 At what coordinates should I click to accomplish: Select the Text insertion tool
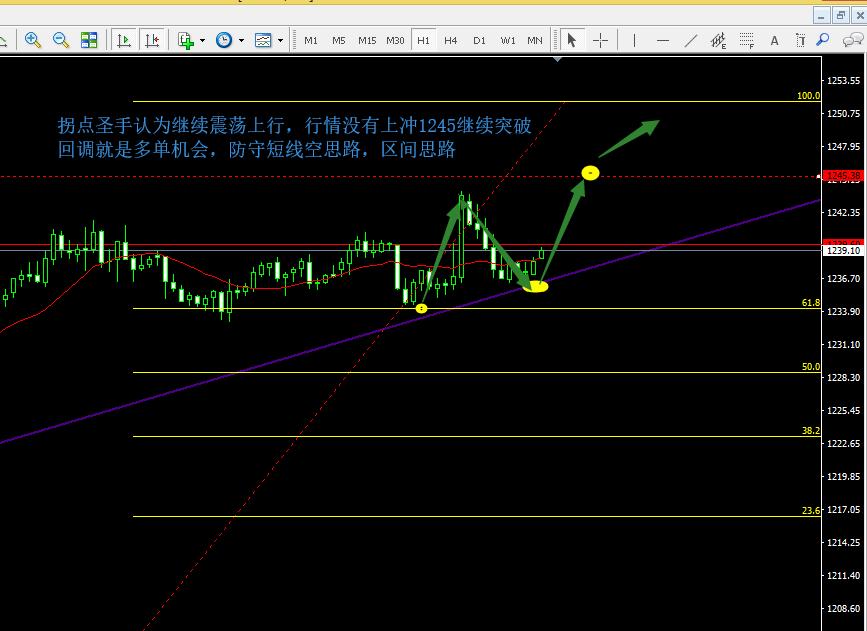[x=774, y=40]
